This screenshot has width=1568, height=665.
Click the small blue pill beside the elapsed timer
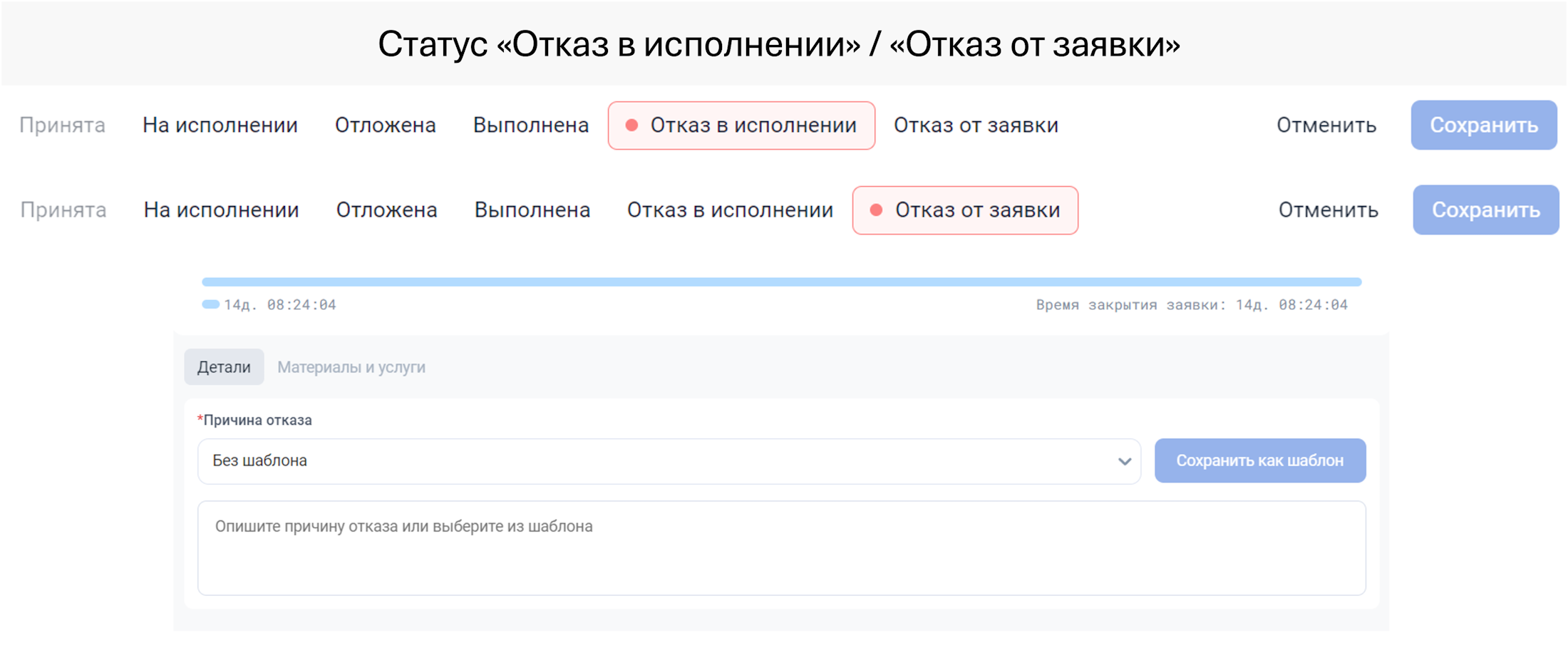(210, 305)
